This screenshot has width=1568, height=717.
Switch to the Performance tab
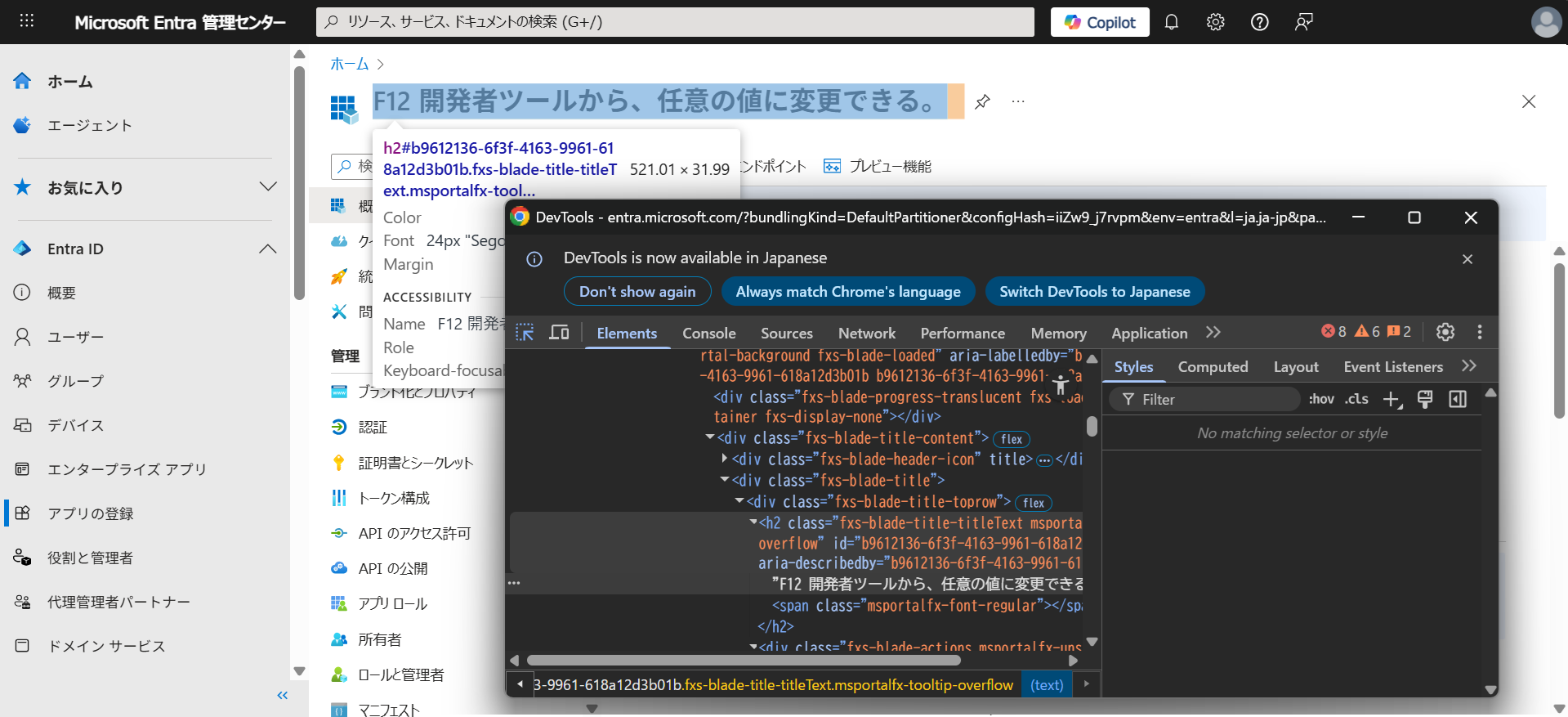coord(963,334)
